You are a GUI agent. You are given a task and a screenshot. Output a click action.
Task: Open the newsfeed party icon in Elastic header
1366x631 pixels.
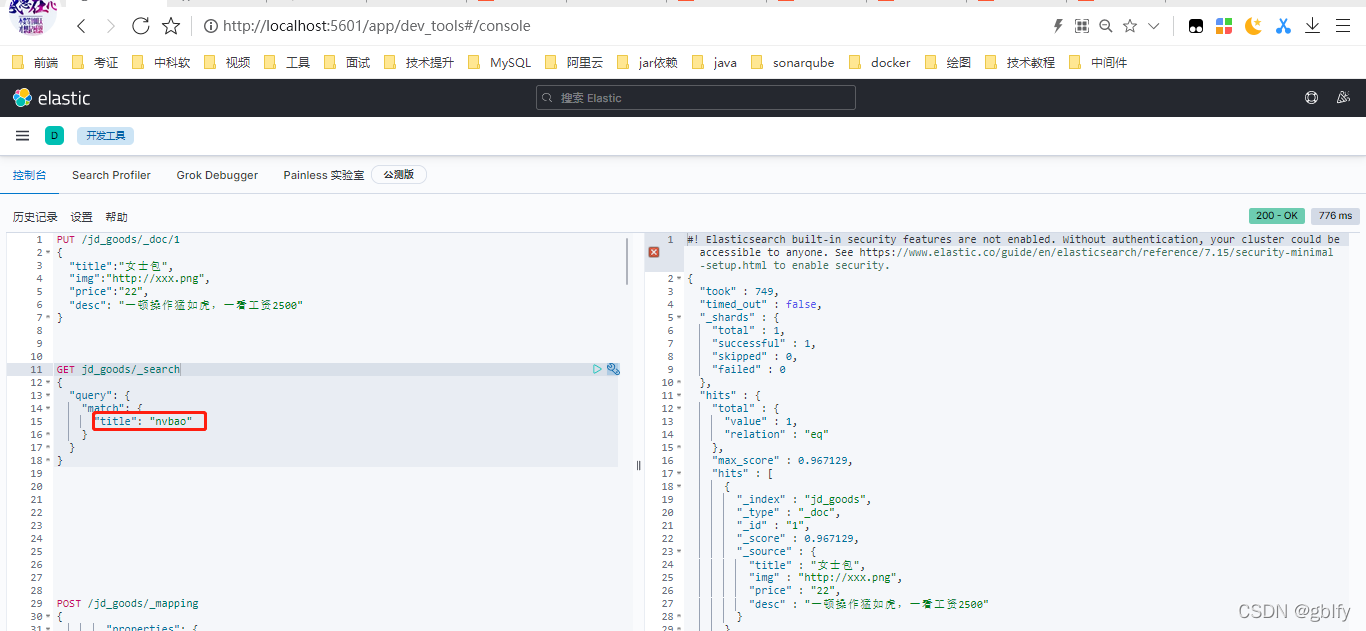(x=1344, y=98)
